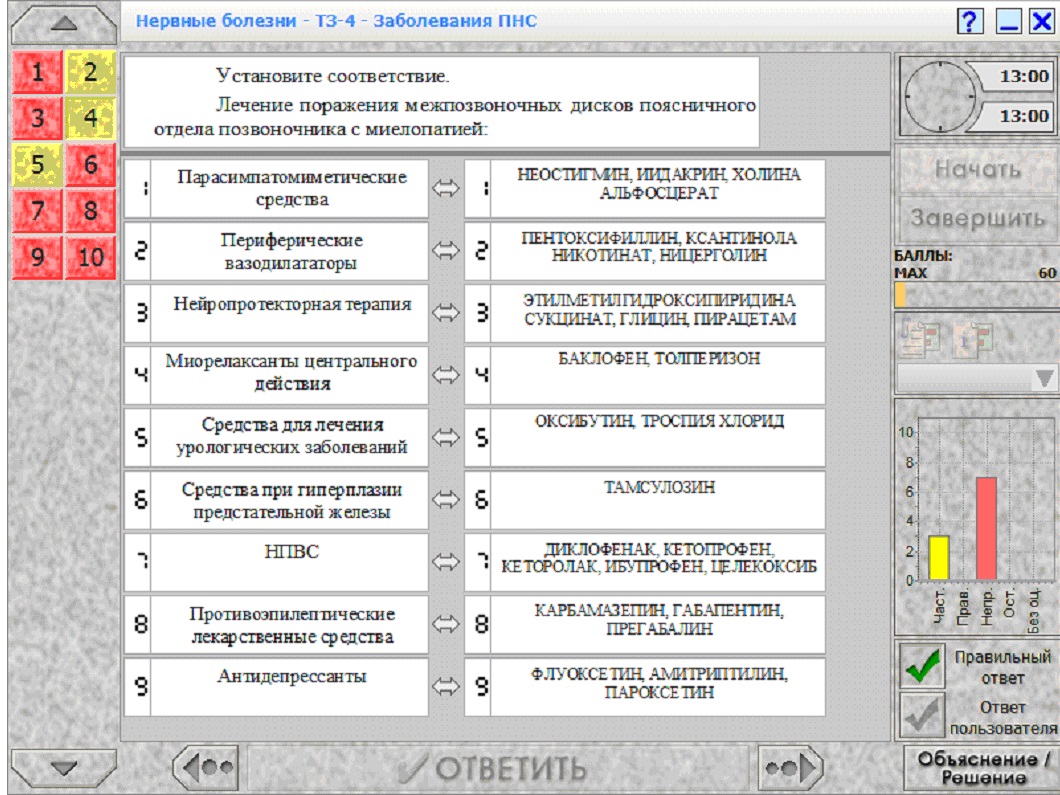Click the Завершить button
Screen dimensions: 1060x795
978,218
